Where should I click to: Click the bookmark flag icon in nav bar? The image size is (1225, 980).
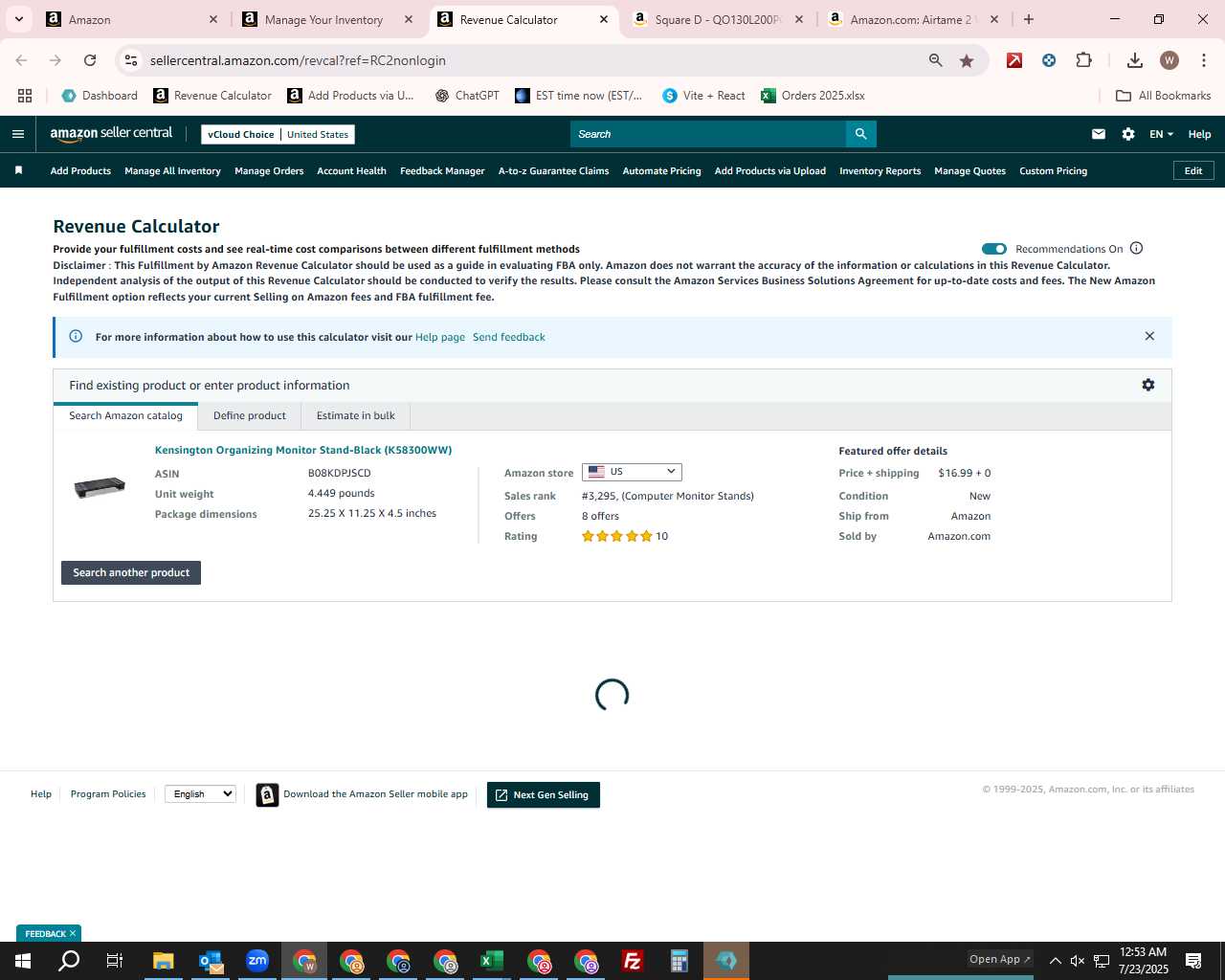18,170
